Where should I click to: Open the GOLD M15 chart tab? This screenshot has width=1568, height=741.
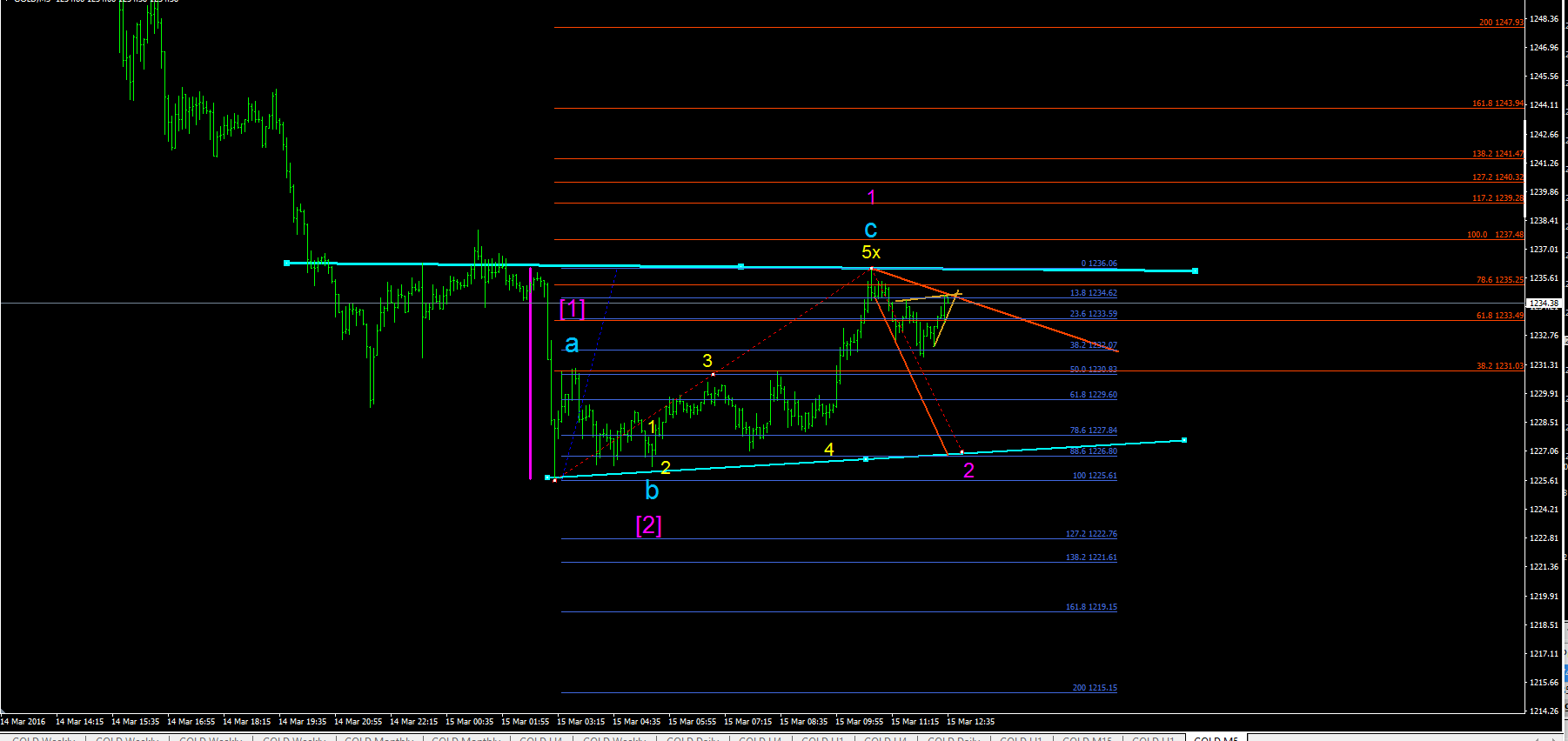[x=1087, y=738]
